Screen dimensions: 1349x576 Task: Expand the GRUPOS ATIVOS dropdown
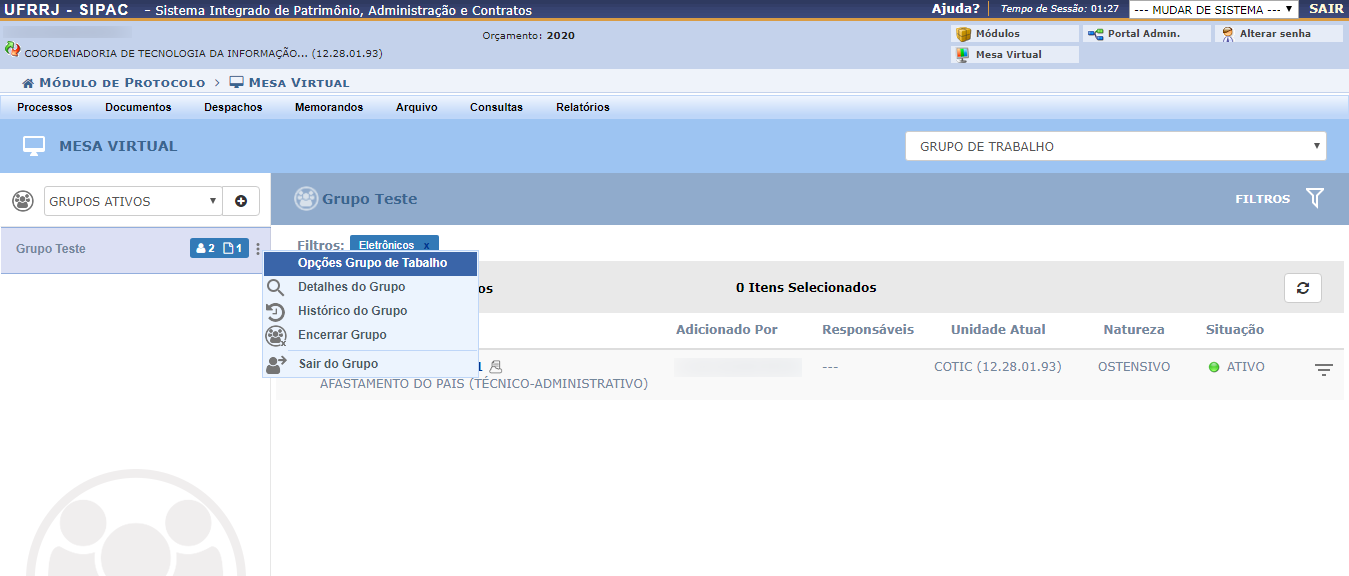[x=132, y=201]
